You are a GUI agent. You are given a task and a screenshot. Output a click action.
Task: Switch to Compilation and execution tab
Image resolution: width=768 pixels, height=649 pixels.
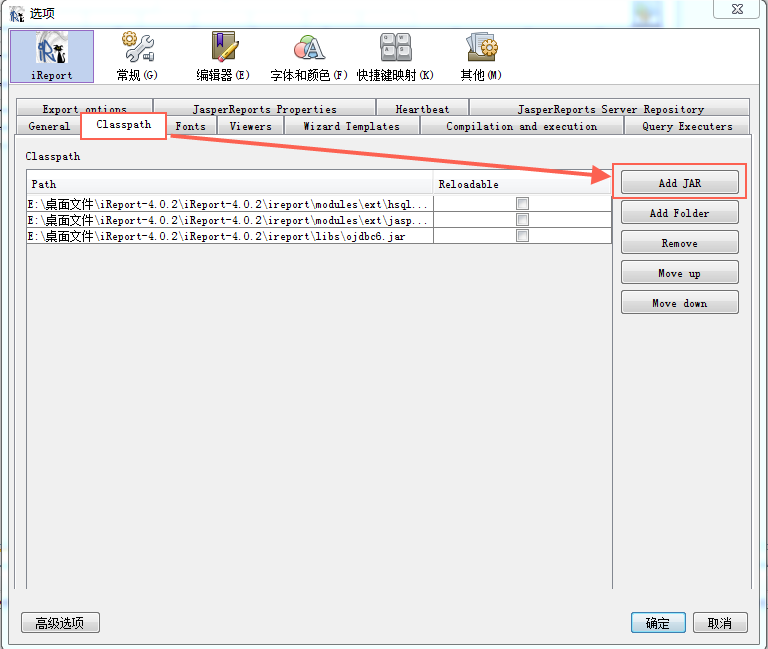click(522, 126)
